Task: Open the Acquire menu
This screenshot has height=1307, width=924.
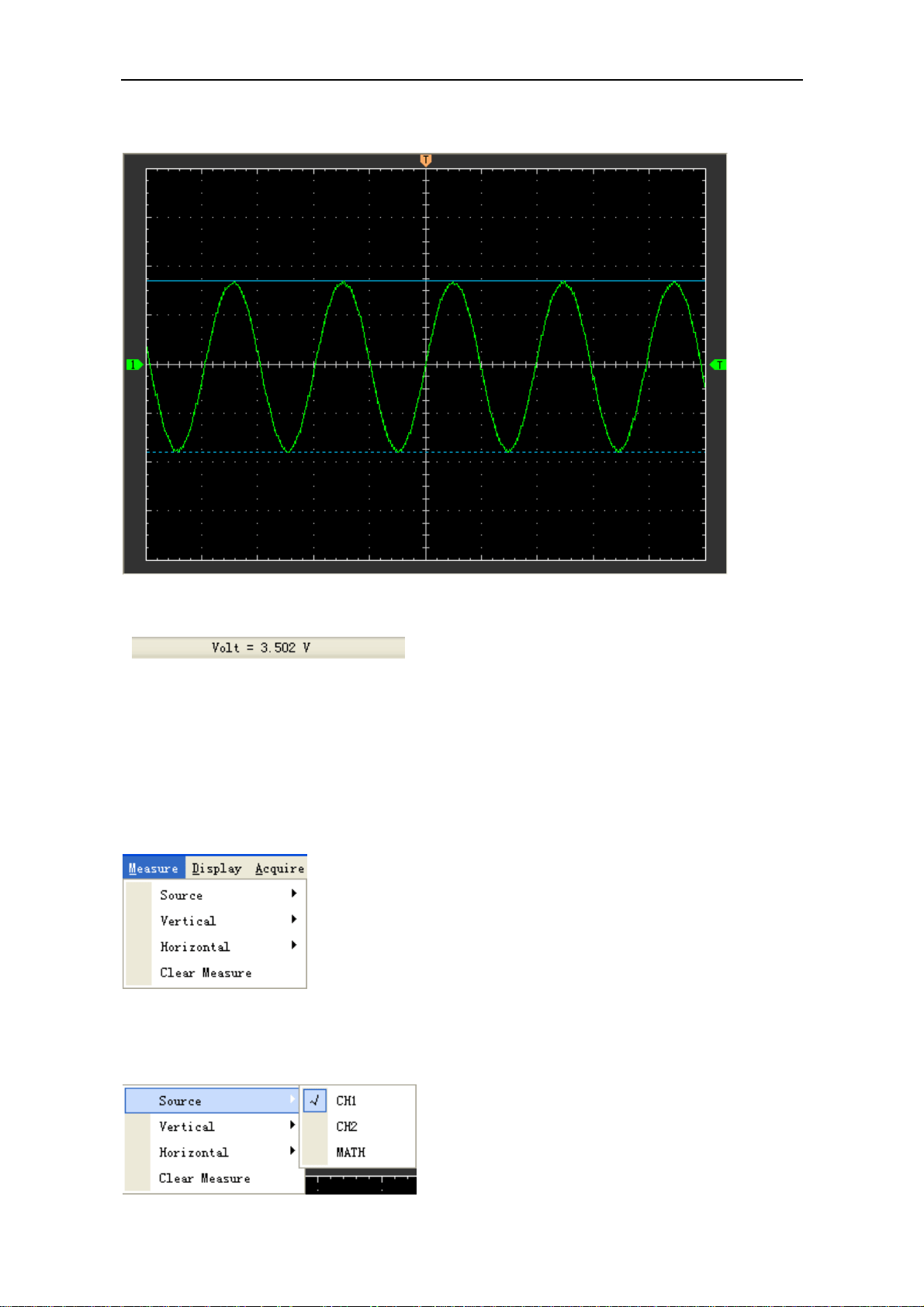Action: coord(279,868)
